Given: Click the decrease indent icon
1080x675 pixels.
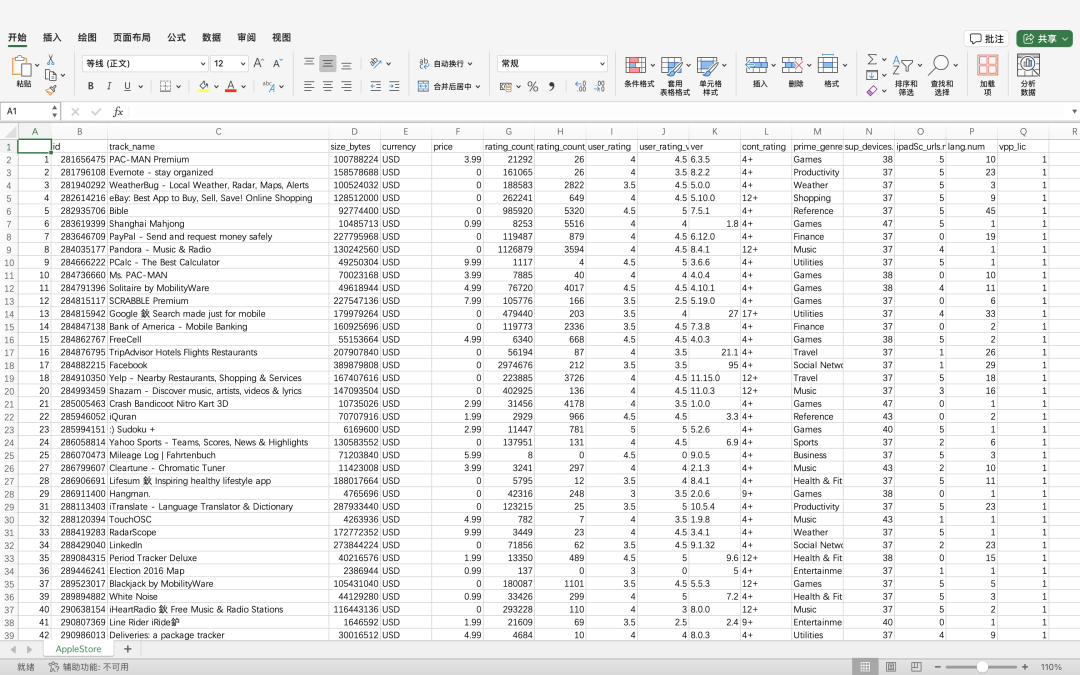Looking at the screenshot, I should click(x=375, y=86).
